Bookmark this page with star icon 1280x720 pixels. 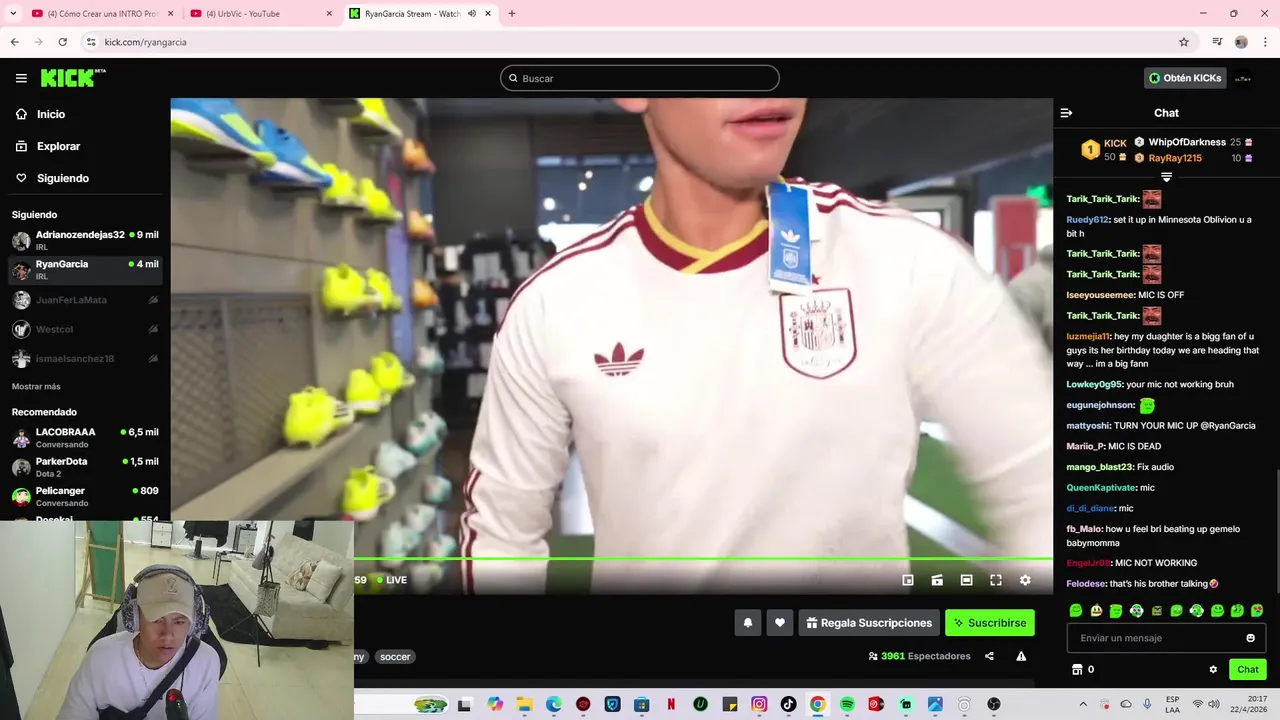(x=1184, y=42)
